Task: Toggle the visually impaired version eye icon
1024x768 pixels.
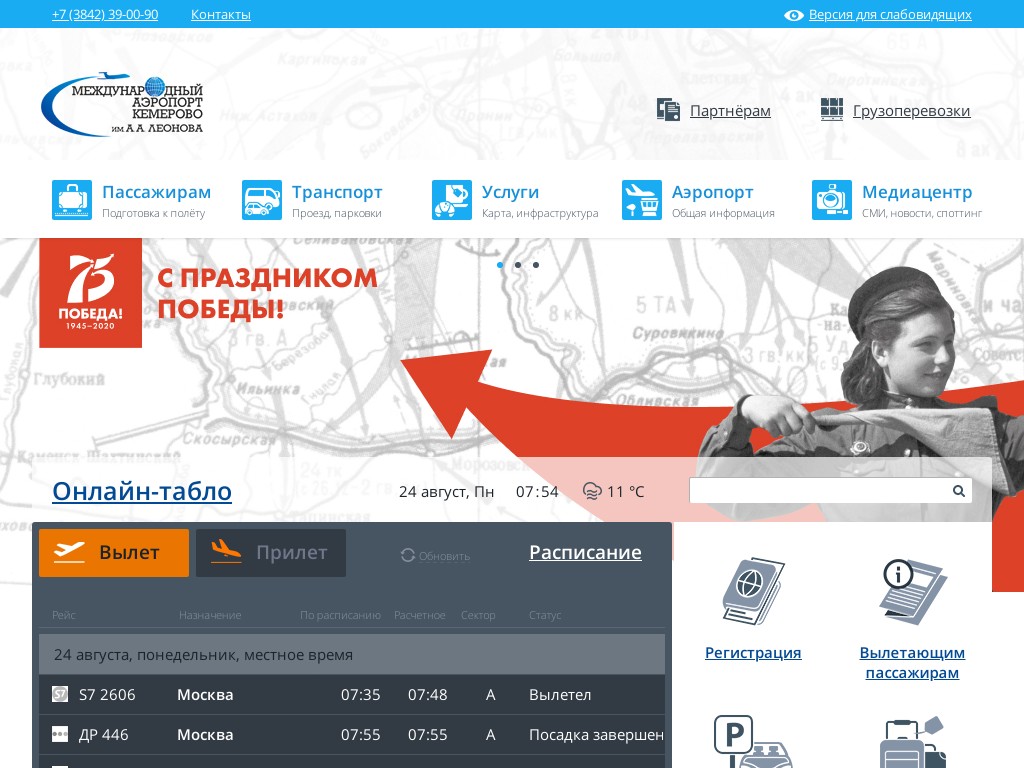Action: pyautogui.click(x=794, y=15)
